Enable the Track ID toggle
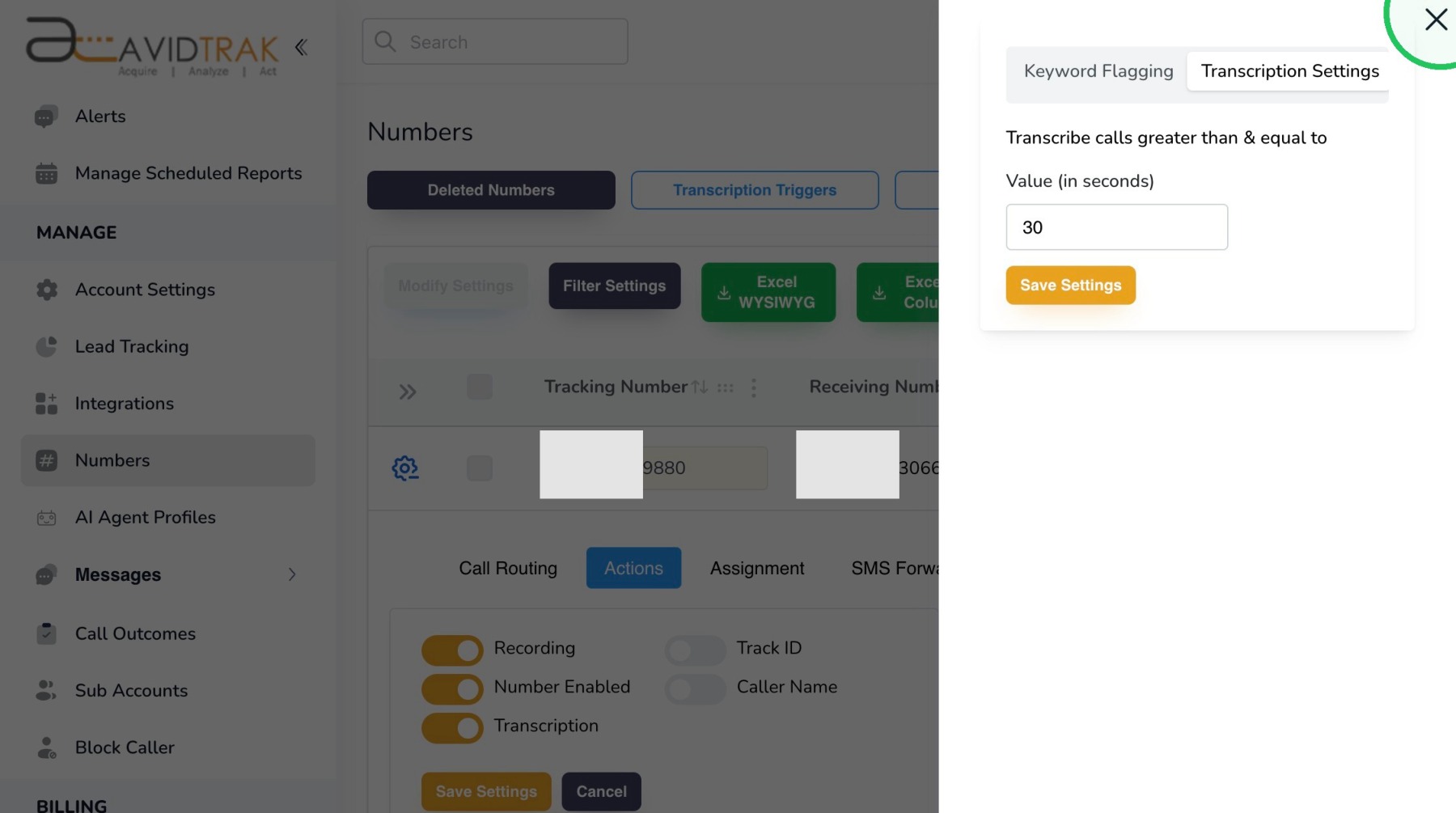The width and height of the screenshot is (1456, 813). click(695, 650)
